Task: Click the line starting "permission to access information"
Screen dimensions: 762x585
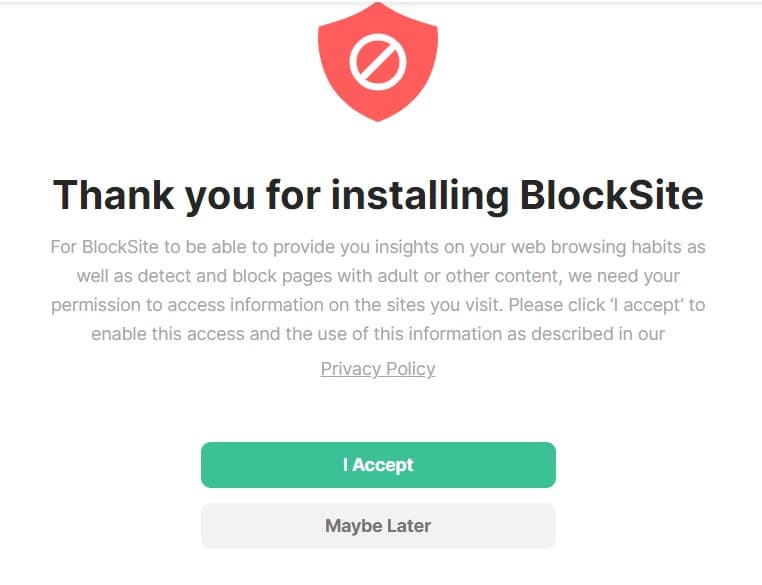Action: (378, 304)
